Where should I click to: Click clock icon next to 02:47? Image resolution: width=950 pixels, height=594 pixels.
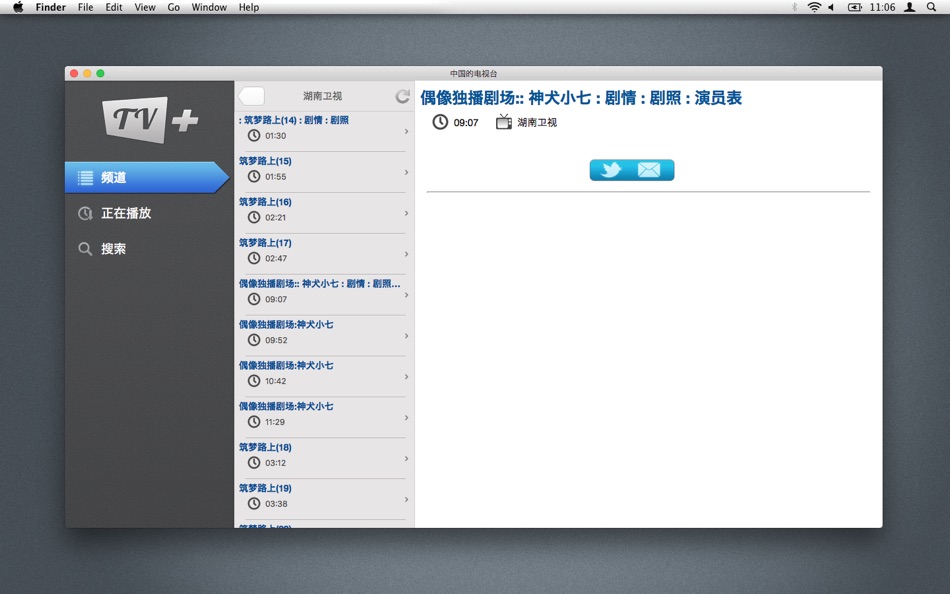pos(254,258)
